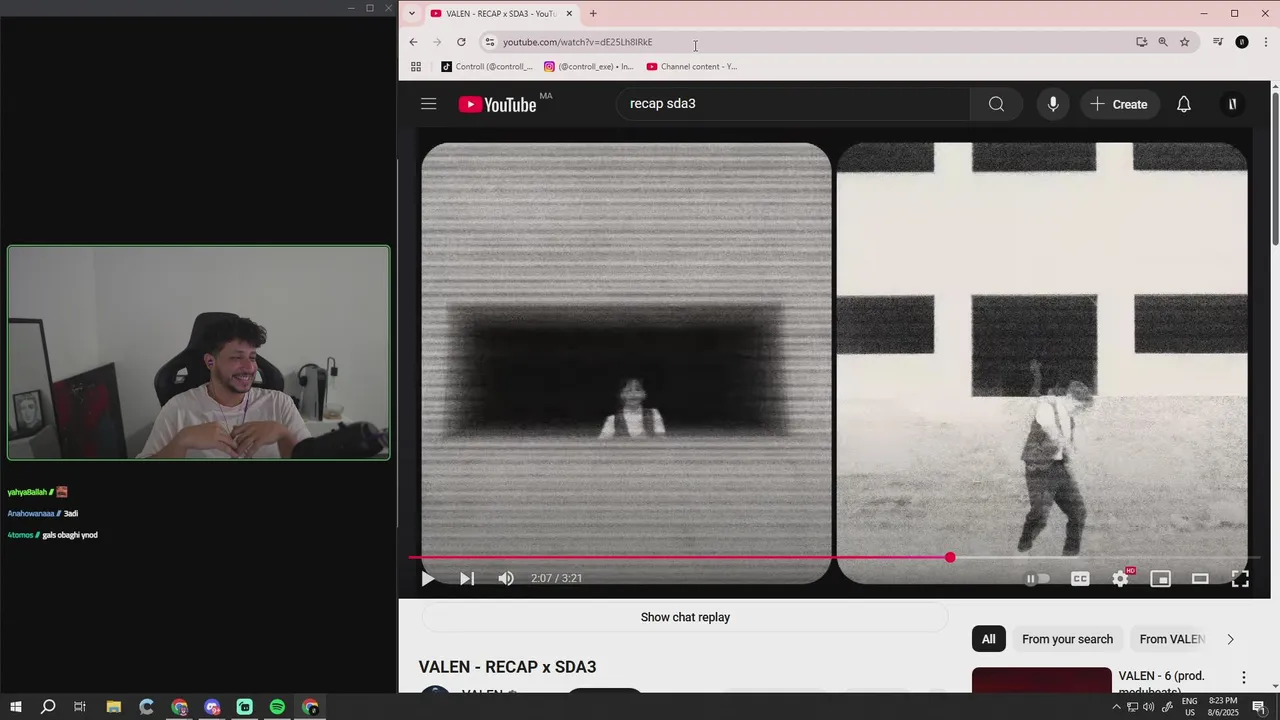This screenshot has height=720, width=1280.
Task: Go back in the browser
Action: tap(413, 42)
